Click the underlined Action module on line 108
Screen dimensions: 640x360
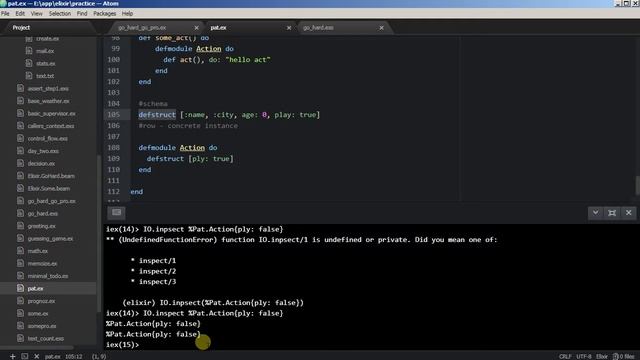(x=192, y=148)
